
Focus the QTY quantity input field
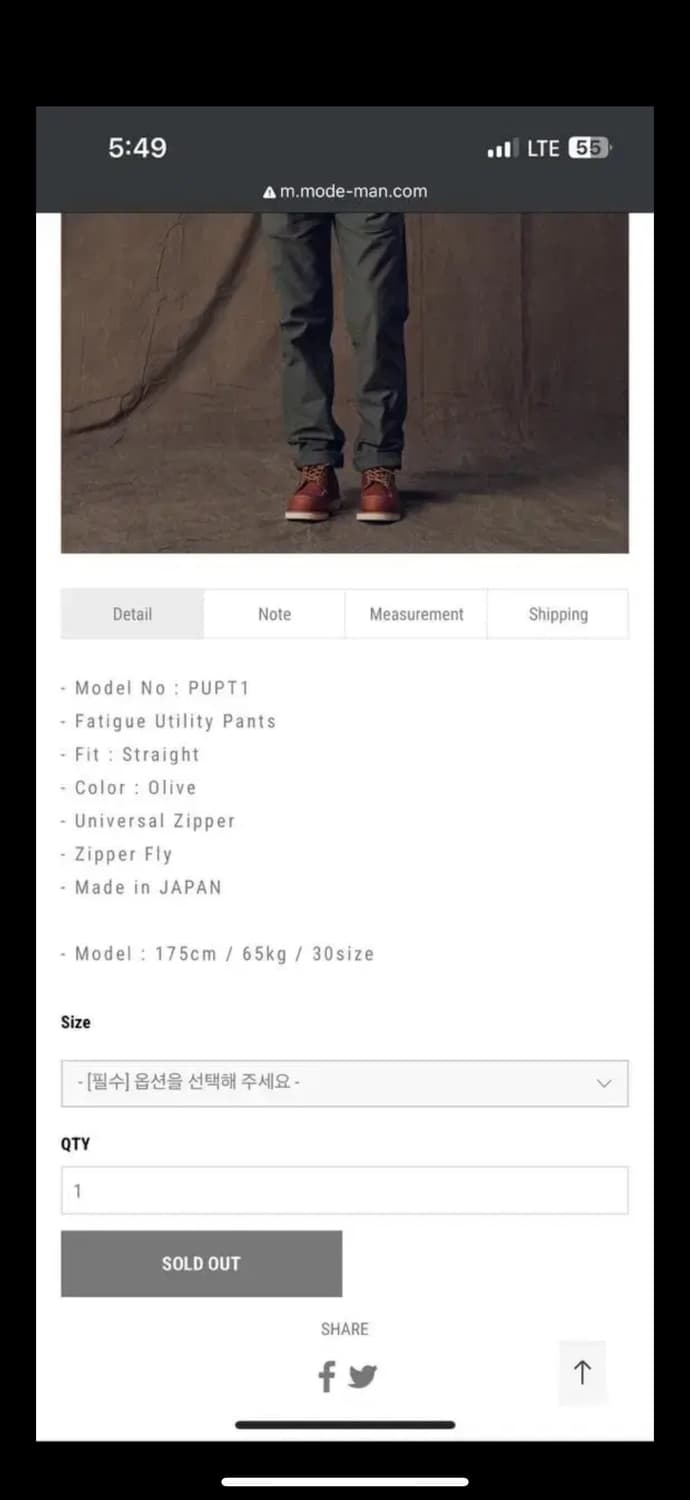344,1190
